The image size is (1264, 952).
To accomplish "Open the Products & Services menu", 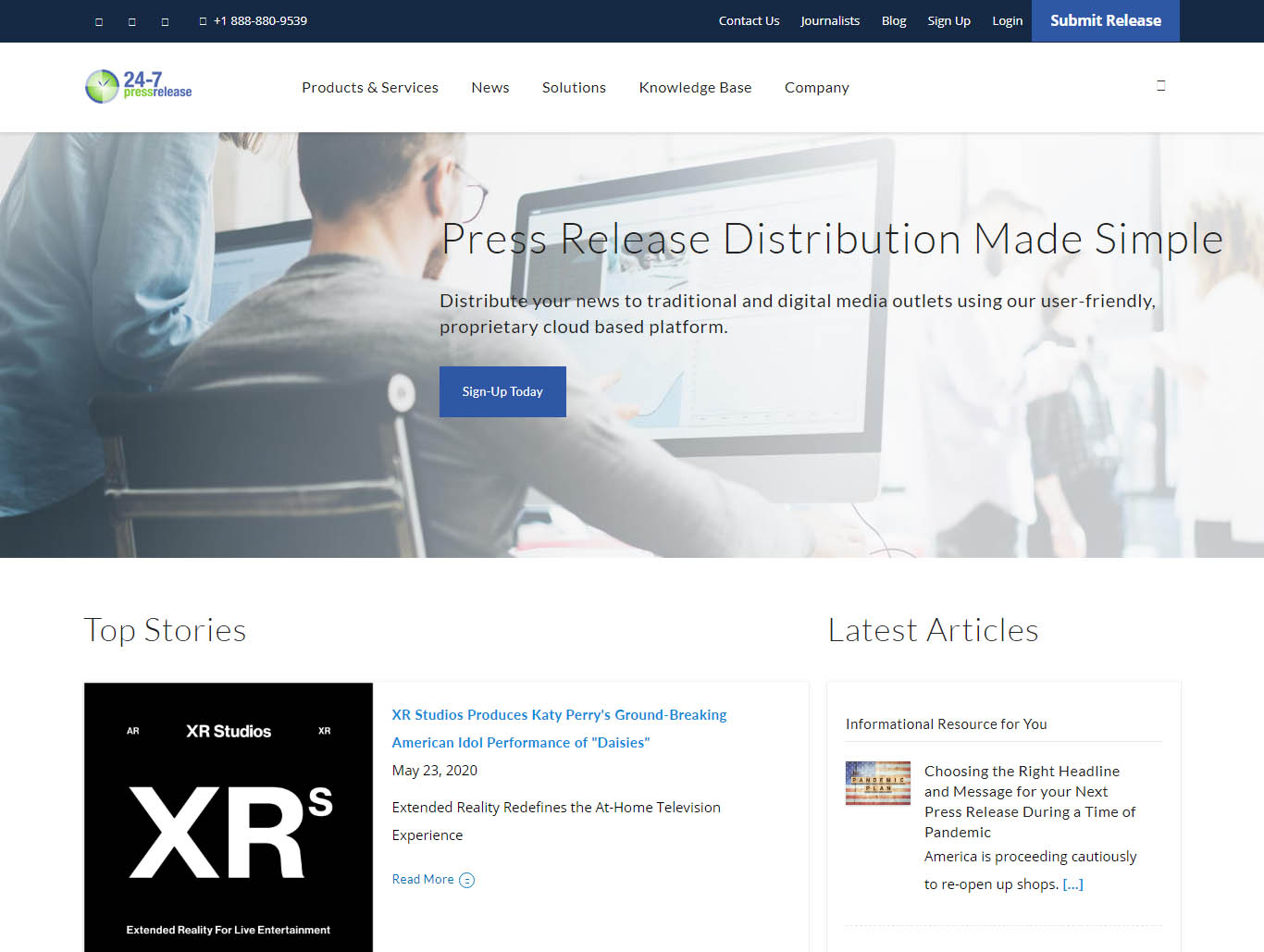I will point(369,88).
